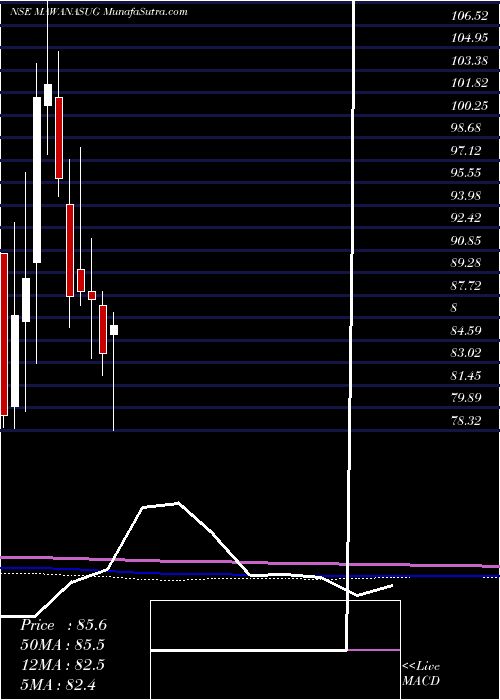Click the 81.45 price axis label

pos(467,376)
